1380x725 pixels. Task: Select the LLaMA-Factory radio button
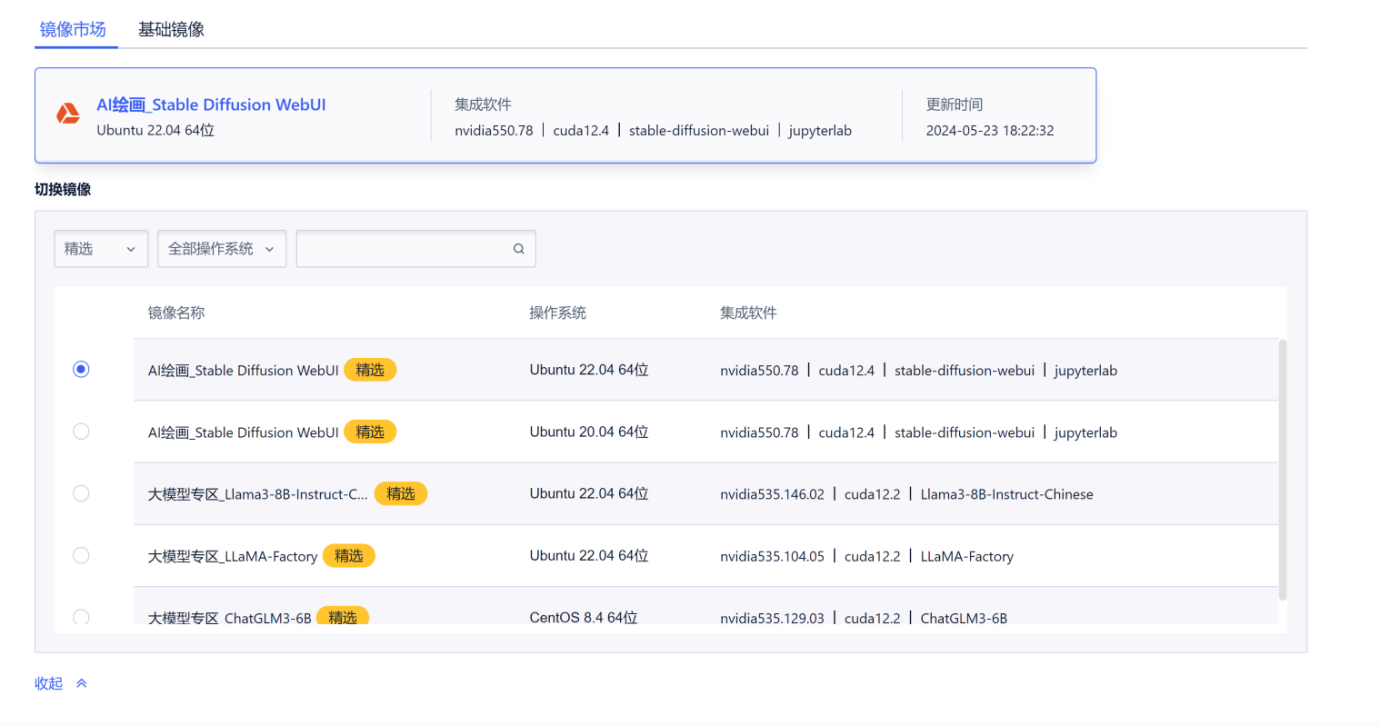[81, 555]
